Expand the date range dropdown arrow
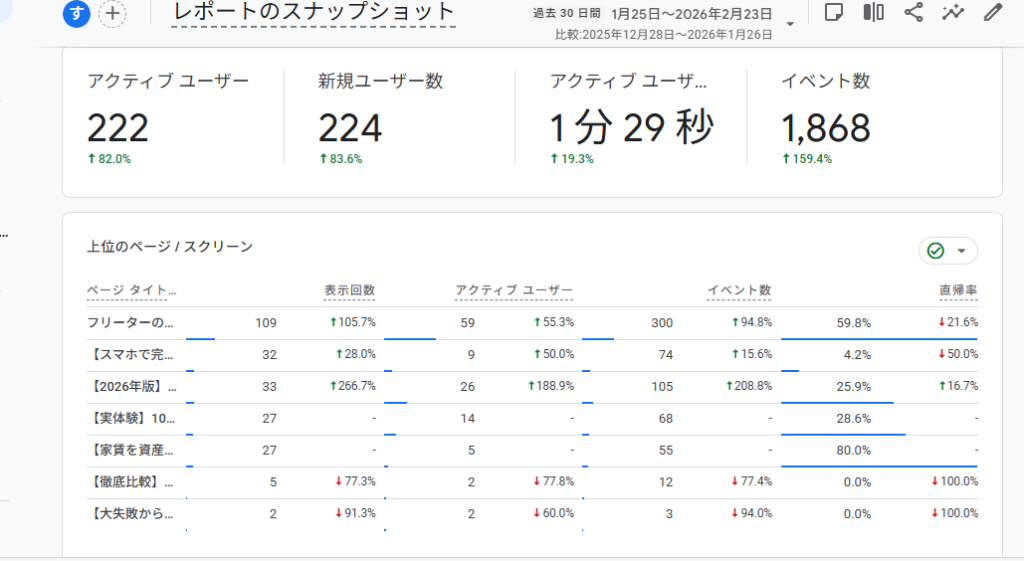This screenshot has width=1024, height=561. coord(791,24)
